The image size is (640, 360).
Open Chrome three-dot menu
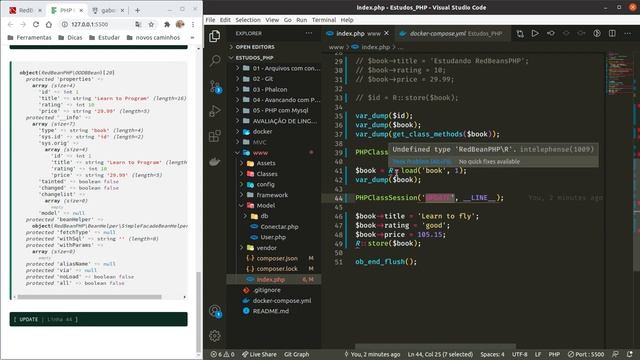[193, 24]
